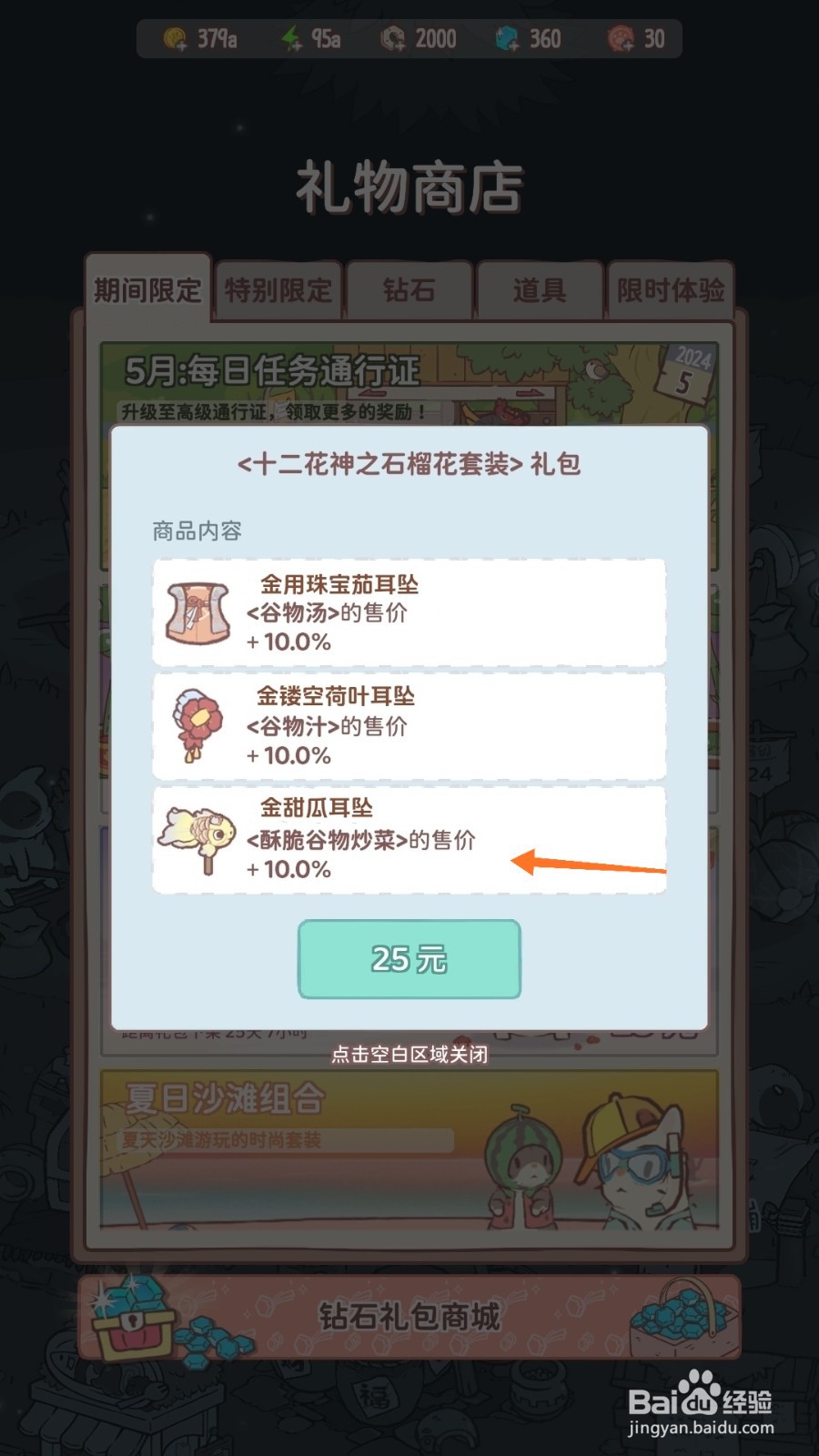Tap the blue cube 360 icon
Screen dimensions: 819x1456
(x=507, y=39)
